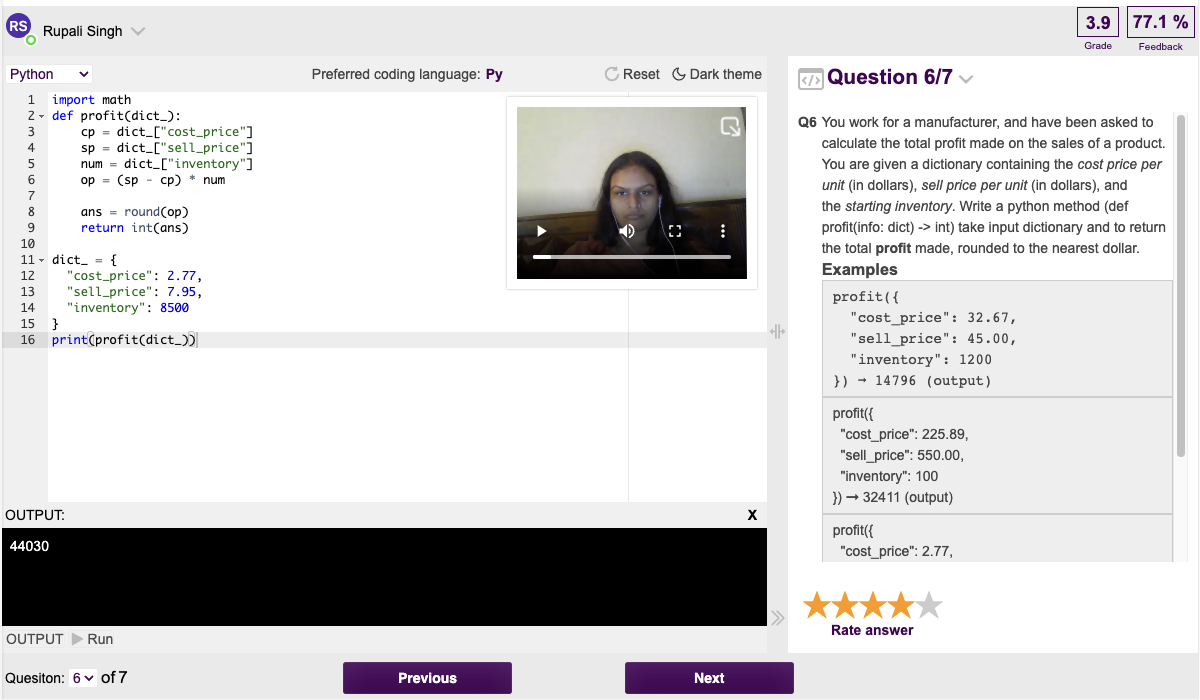Click the video pop-out corner icon
The image size is (1200, 700).
click(x=731, y=126)
